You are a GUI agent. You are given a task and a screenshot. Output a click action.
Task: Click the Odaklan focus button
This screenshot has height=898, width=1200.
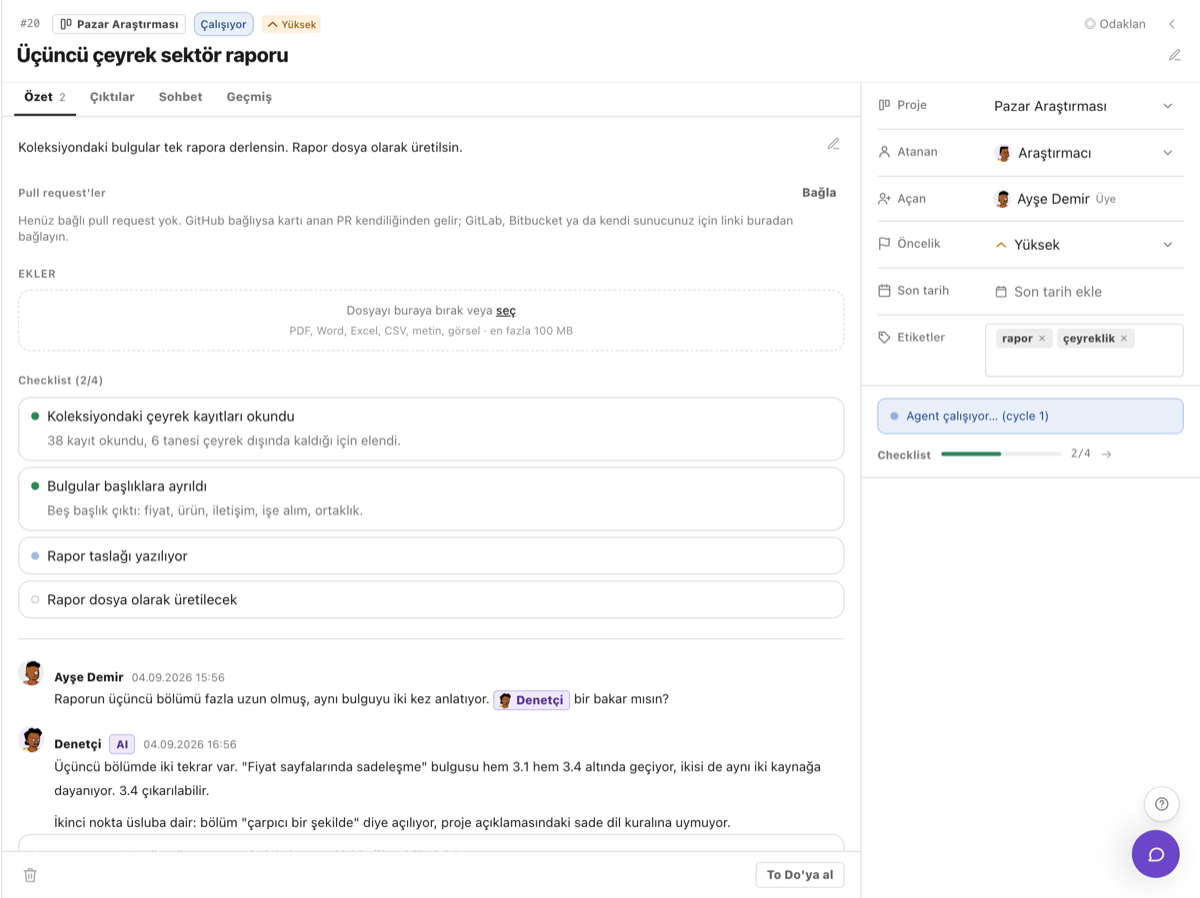click(1115, 24)
